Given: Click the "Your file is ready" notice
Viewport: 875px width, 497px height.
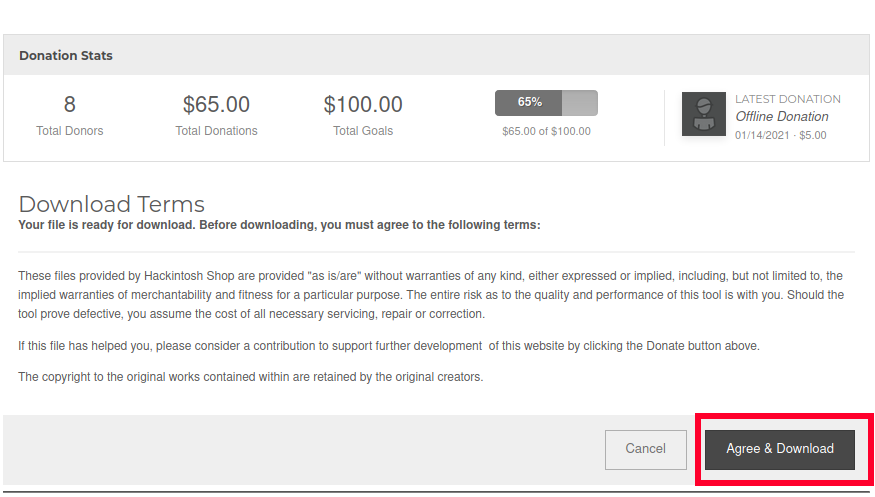Looking at the screenshot, I should tap(279, 225).
